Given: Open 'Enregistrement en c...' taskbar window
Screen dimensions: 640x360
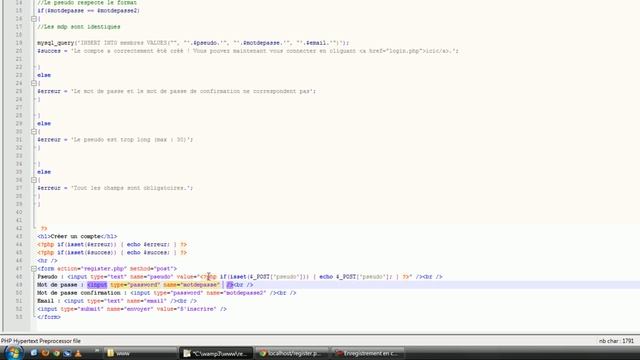Looking at the screenshot, I should click(x=367, y=353).
